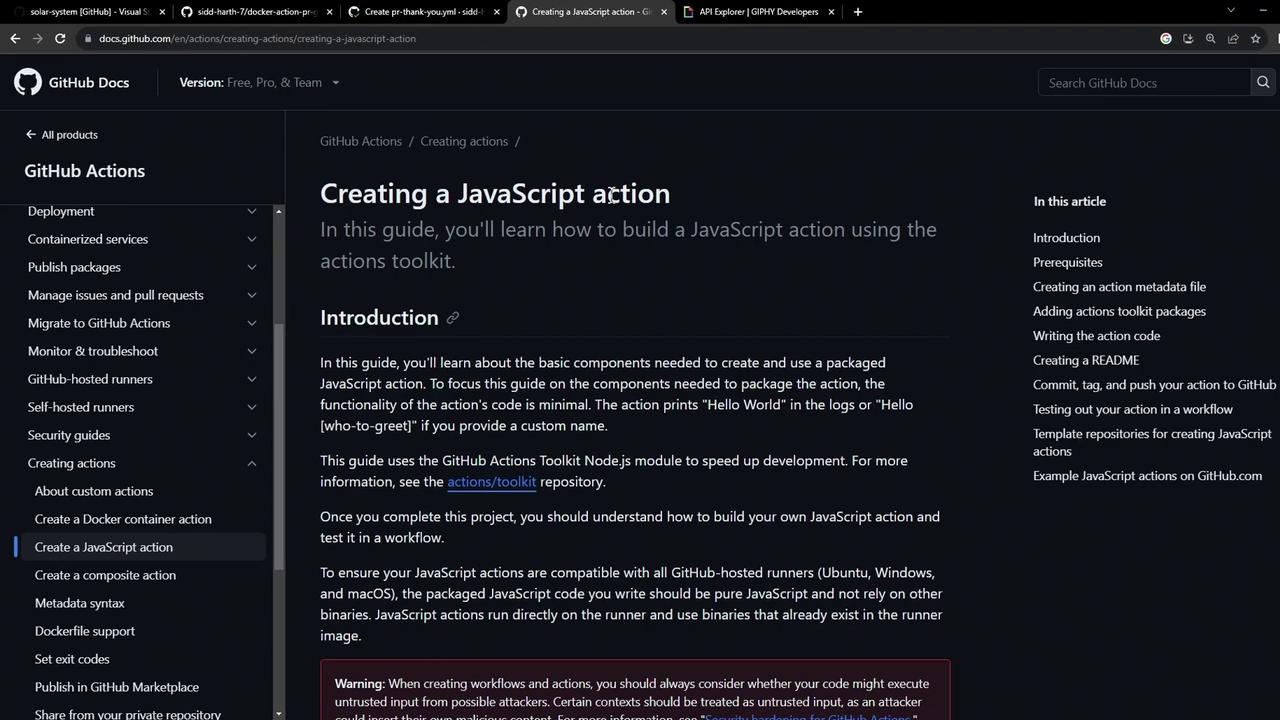
Task: Open the GitHub Actions sidebar heading
Action: coord(85,171)
